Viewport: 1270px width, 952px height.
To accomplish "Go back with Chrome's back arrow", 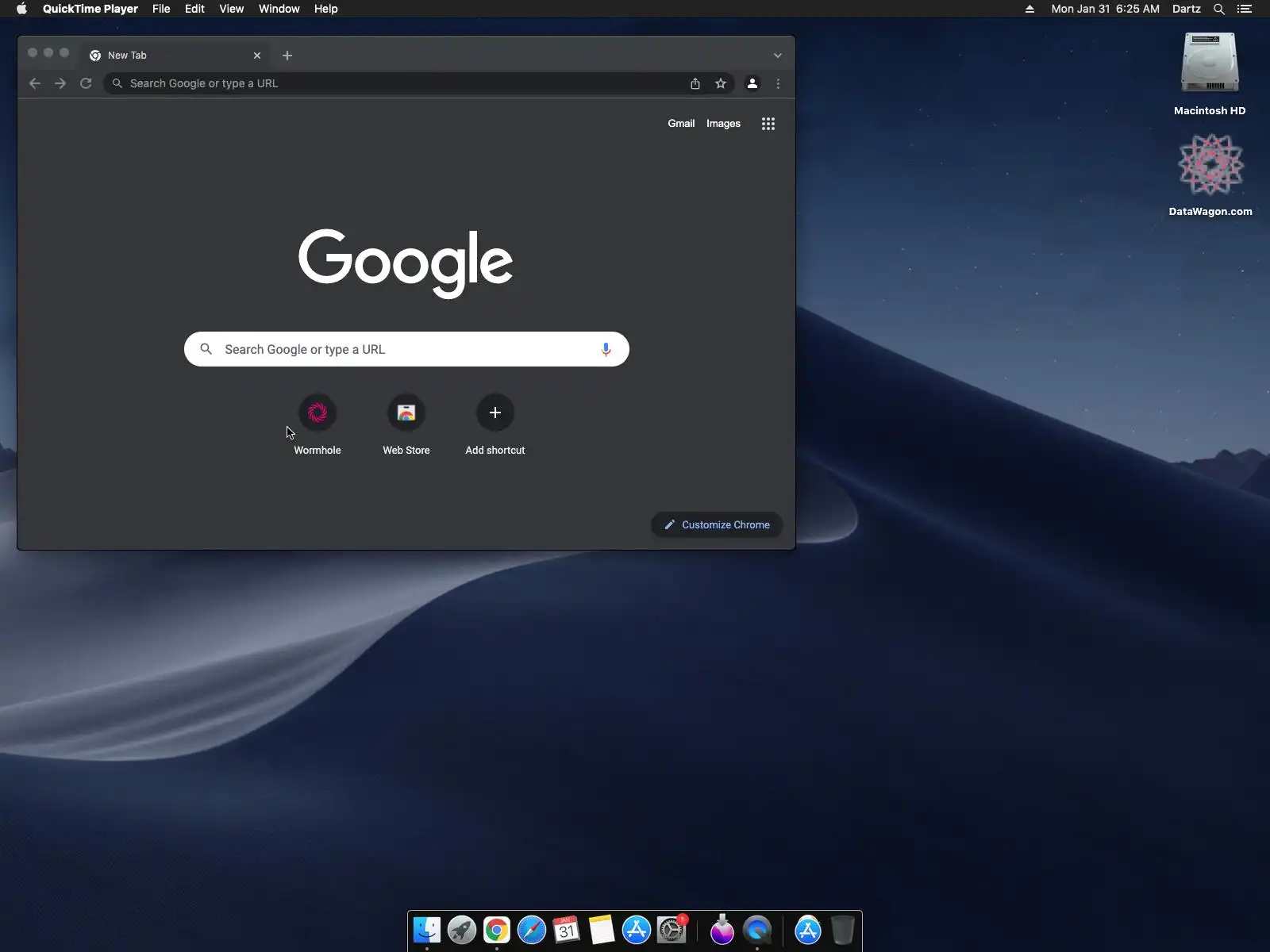I will 35,83.
